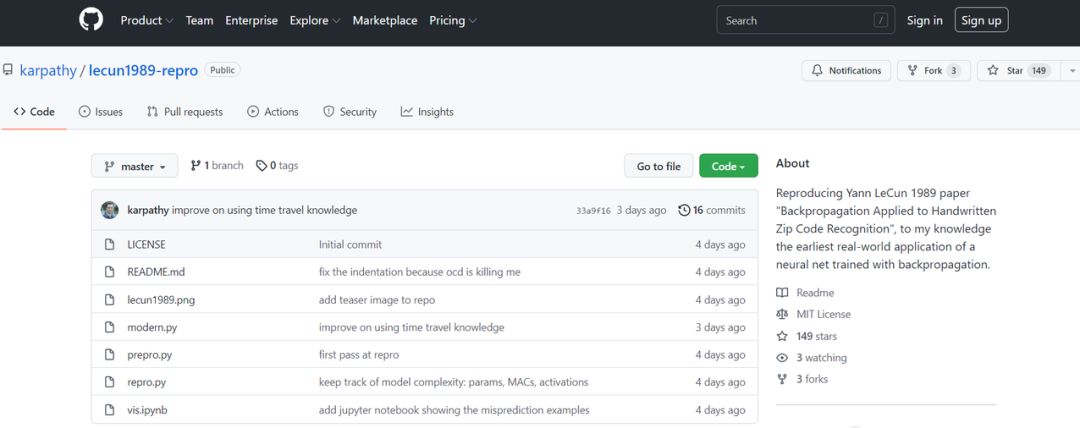This screenshot has width=1080, height=428.
Task: Open the 16 commits history link
Action: click(x=712, y=210)
